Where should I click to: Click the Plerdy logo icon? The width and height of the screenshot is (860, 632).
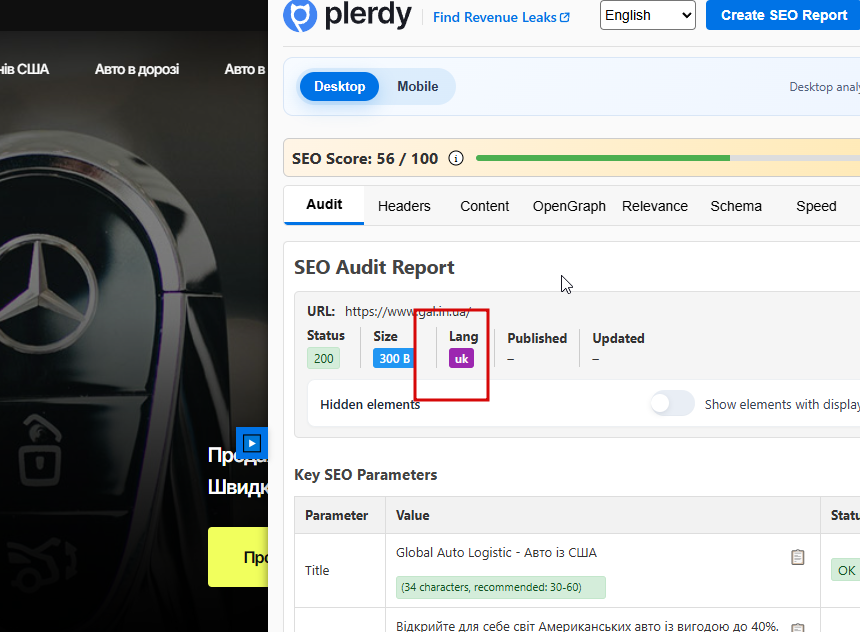299,16
